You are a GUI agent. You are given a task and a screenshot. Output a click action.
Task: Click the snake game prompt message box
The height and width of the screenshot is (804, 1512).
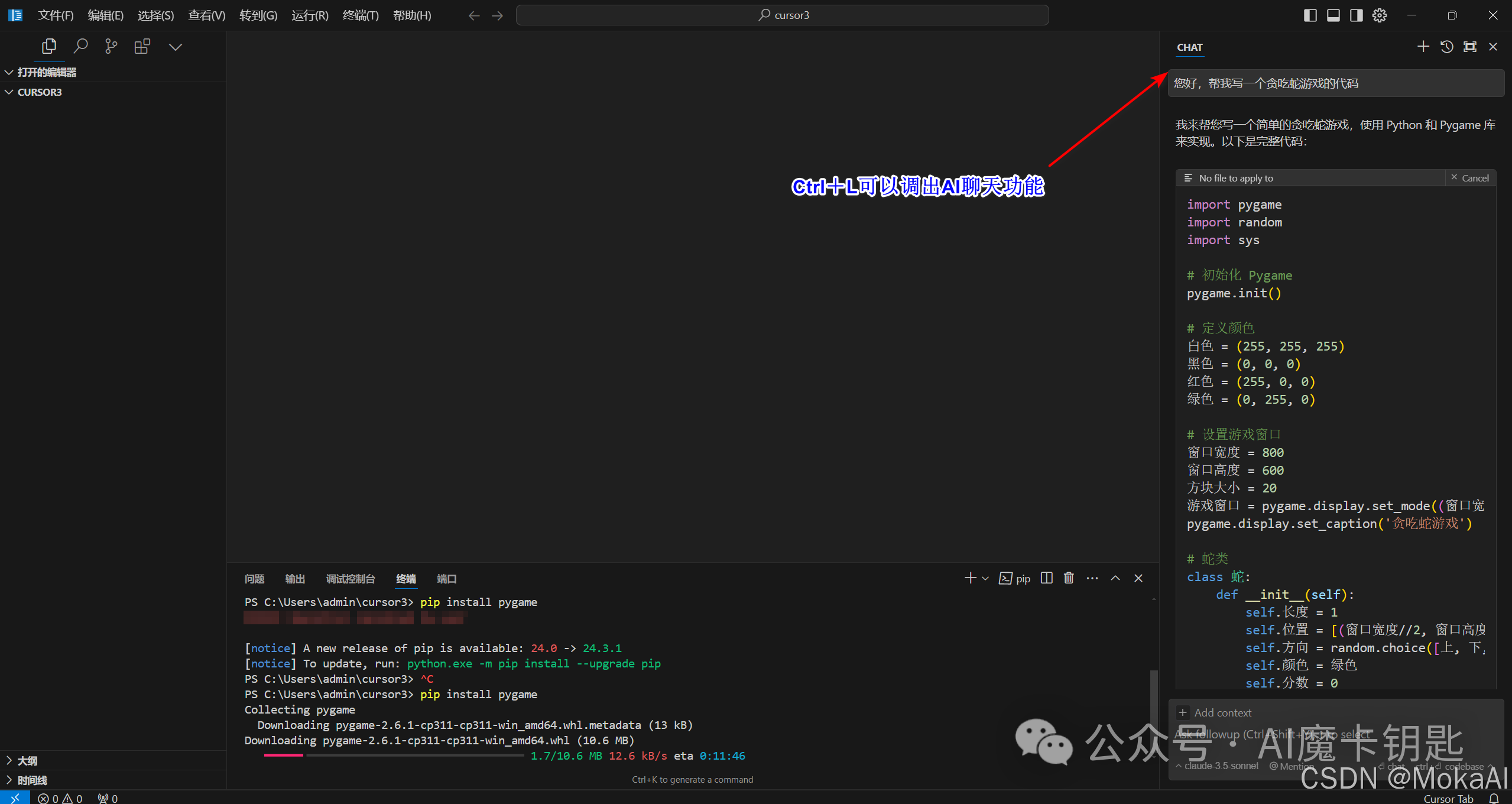pos(1336,83)
